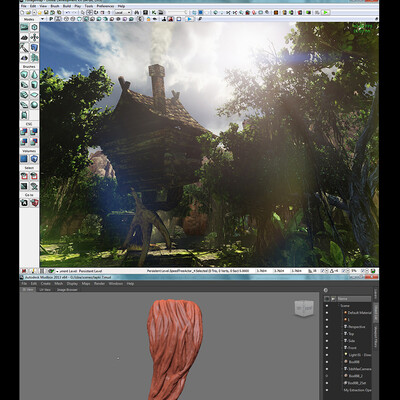The width and height of the screenshot is (400, 400).
Task: Open the Local coordinate system dropdown
Action: 123,12
